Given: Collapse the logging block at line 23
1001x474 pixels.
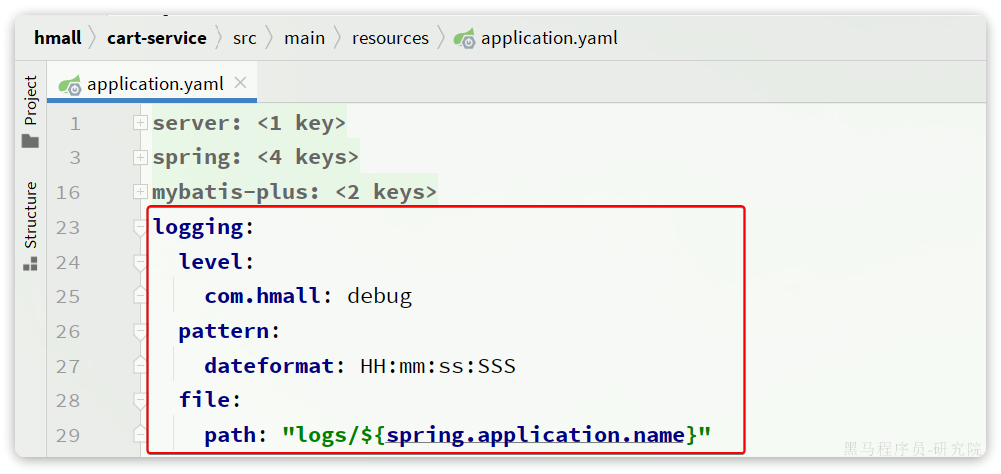Looking at the screenshot, I should tap(140, 228).
